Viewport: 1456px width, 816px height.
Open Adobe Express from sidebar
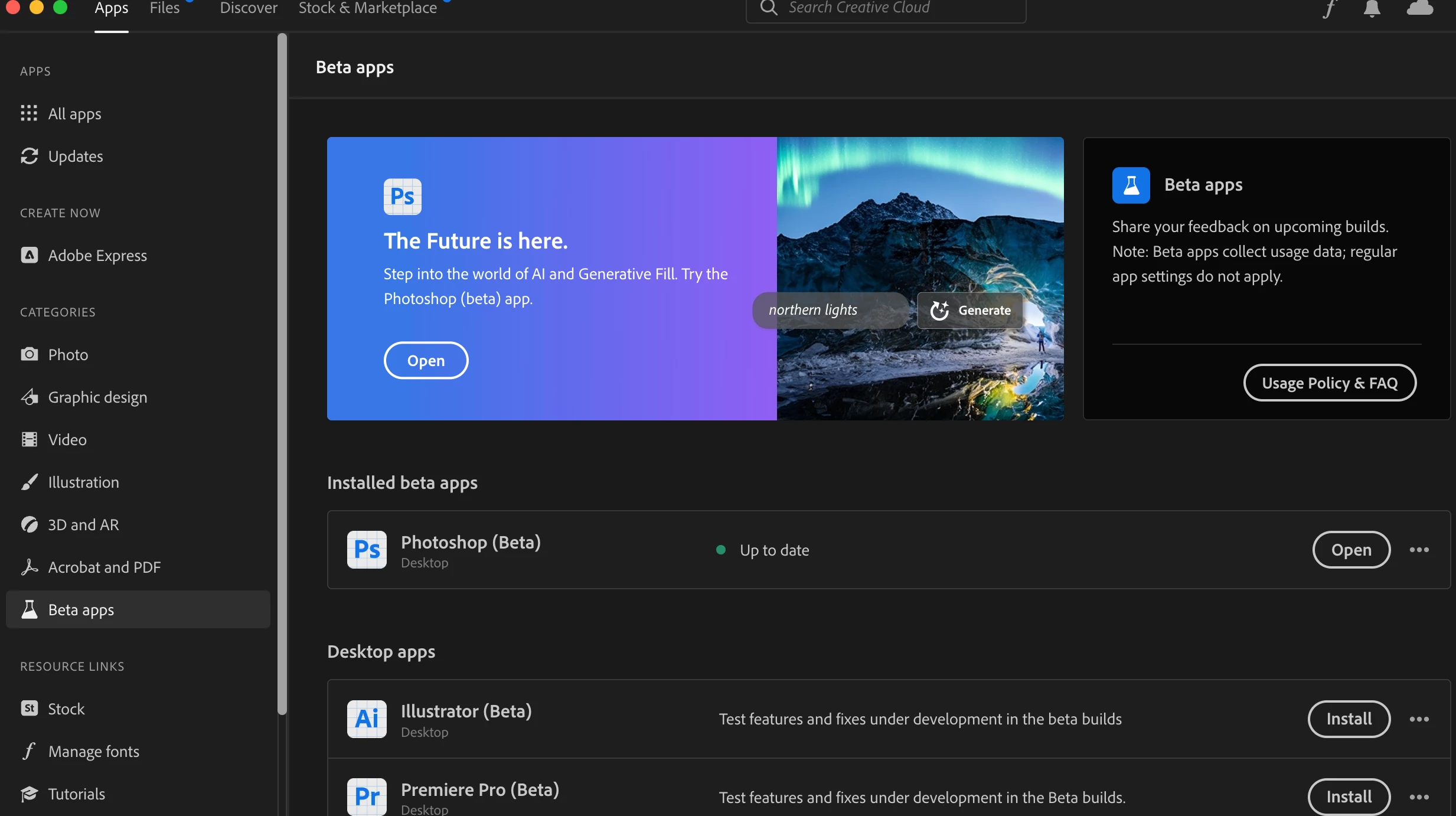(x=97, y=255)
